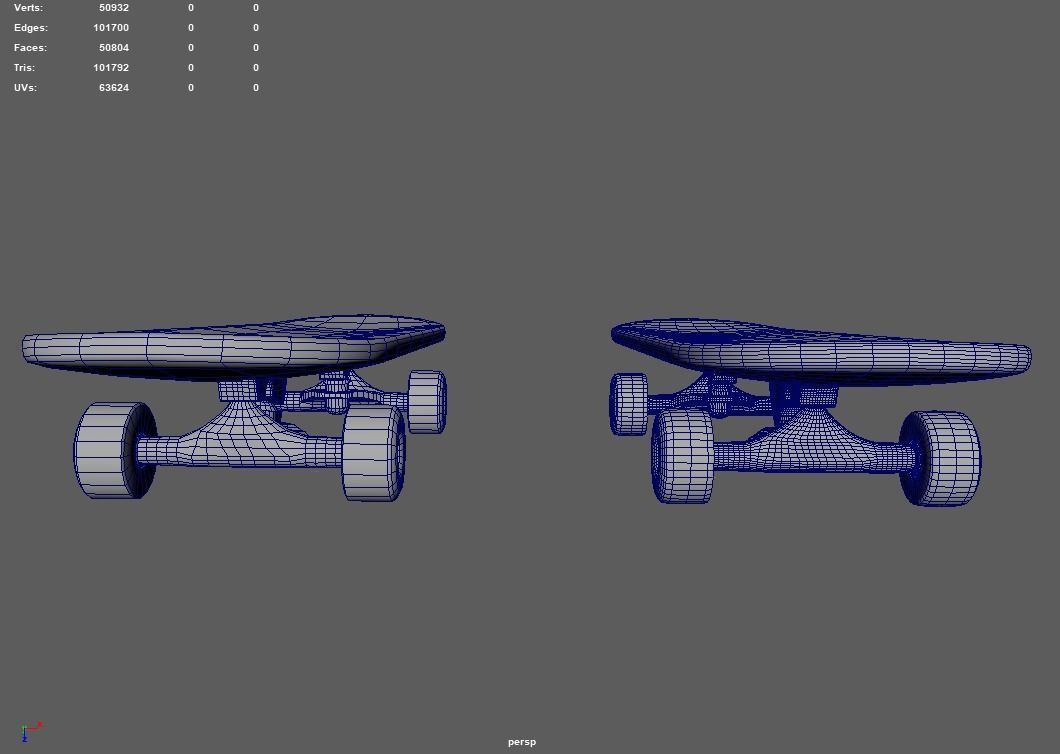
Task: Click the Edges: label in heads-up display
Action: tap(30, 28)
